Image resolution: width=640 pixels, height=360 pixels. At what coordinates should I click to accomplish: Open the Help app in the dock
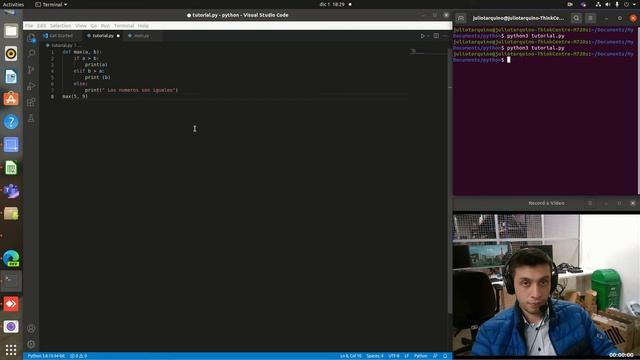click(x=11, y=122)
